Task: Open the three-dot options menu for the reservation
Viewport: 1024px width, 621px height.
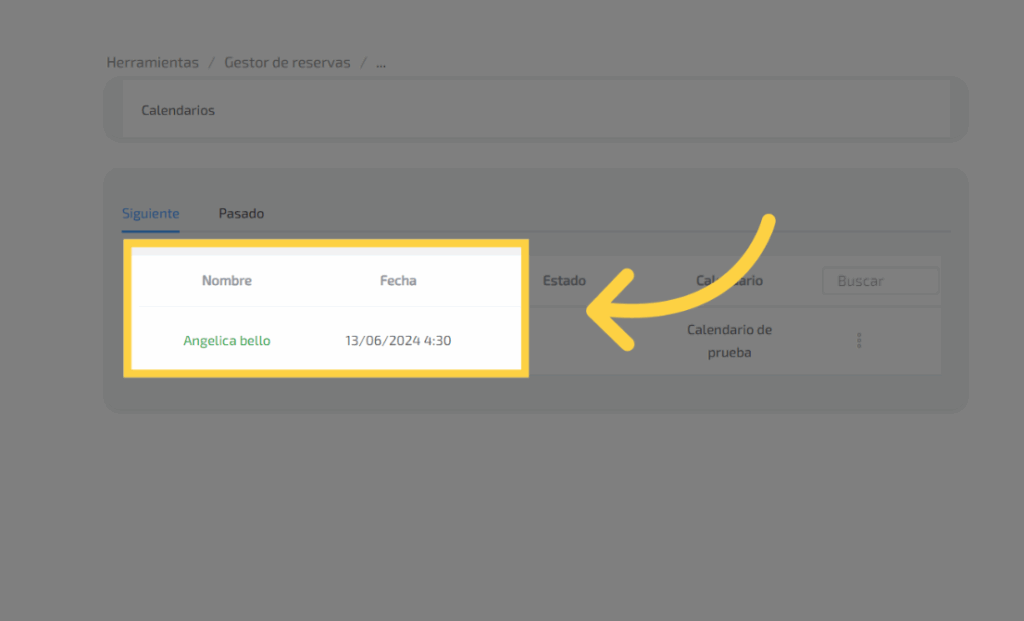Action: (x=859, y=341)
